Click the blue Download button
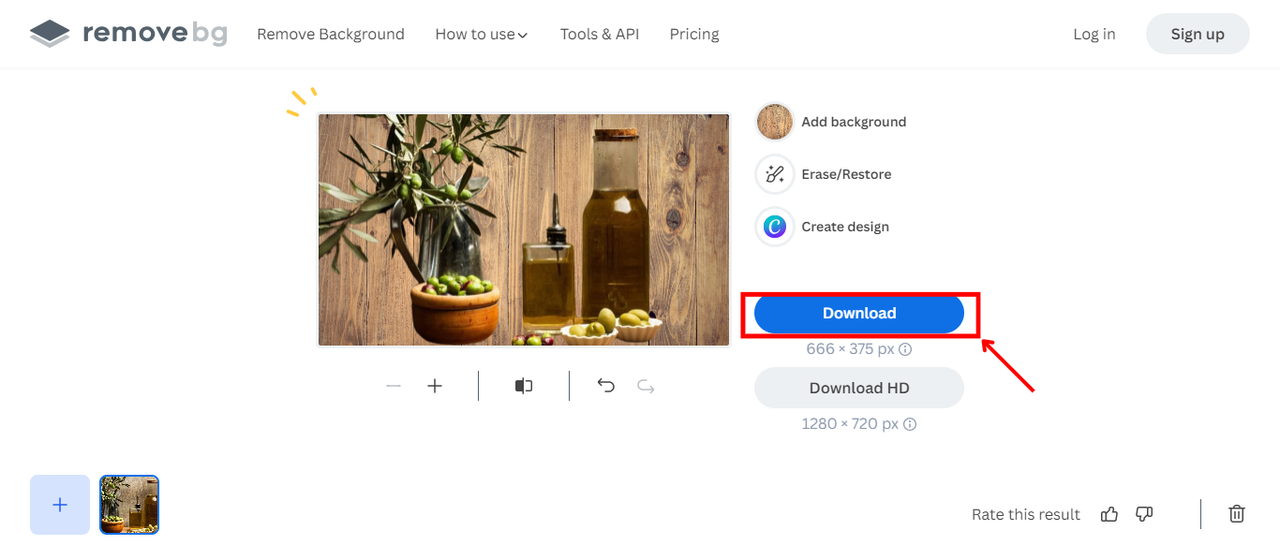 [858, 313]
